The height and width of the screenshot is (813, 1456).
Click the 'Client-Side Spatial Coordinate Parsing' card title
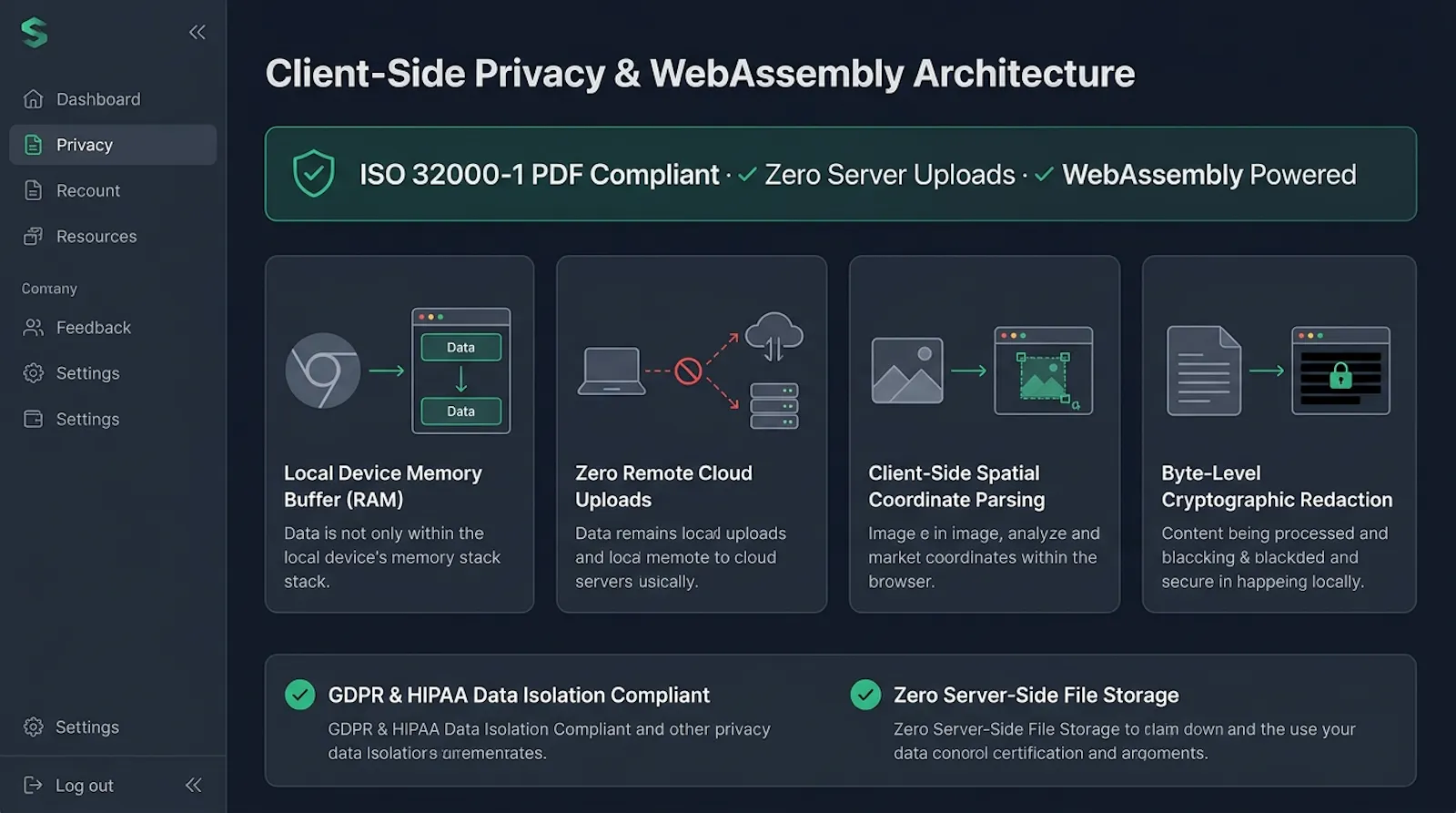[x=956, y=486]
